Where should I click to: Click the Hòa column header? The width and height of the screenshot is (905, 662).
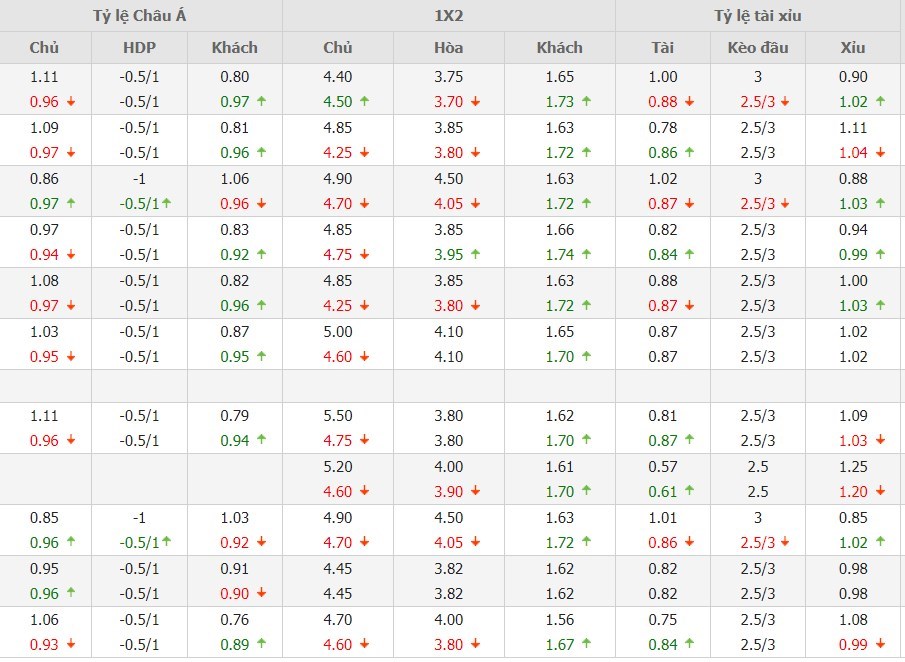[448, 47]
